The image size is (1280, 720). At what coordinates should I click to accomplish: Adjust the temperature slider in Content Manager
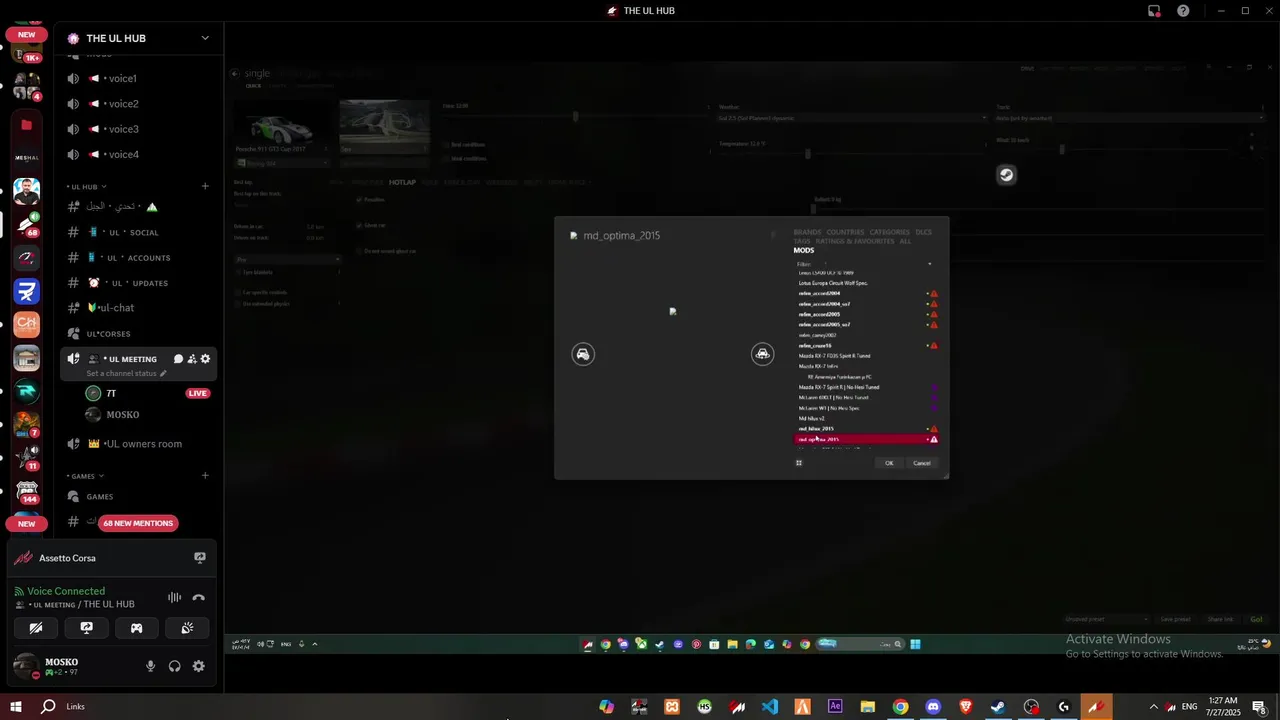point(807,153)
